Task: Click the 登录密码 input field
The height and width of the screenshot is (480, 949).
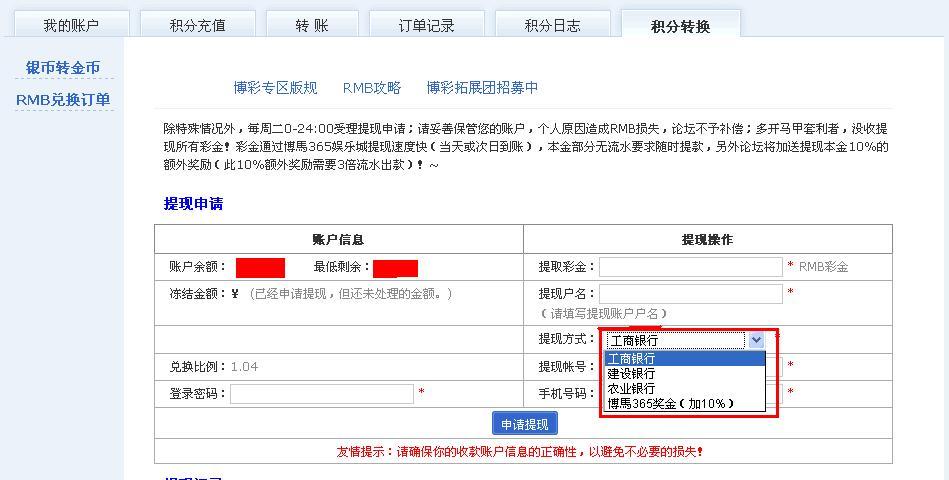Action: 321,394
